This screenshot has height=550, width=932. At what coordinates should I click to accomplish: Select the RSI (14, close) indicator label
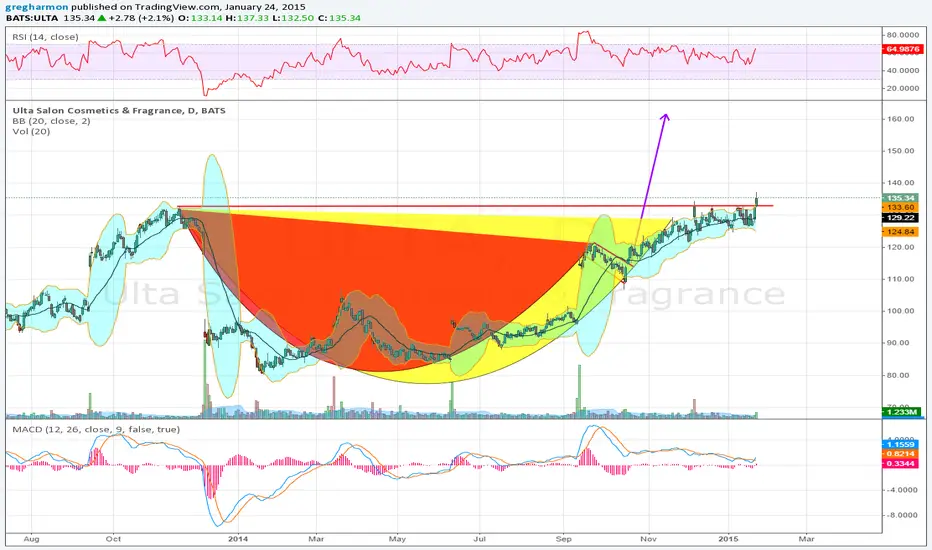[x=45, y=37]
